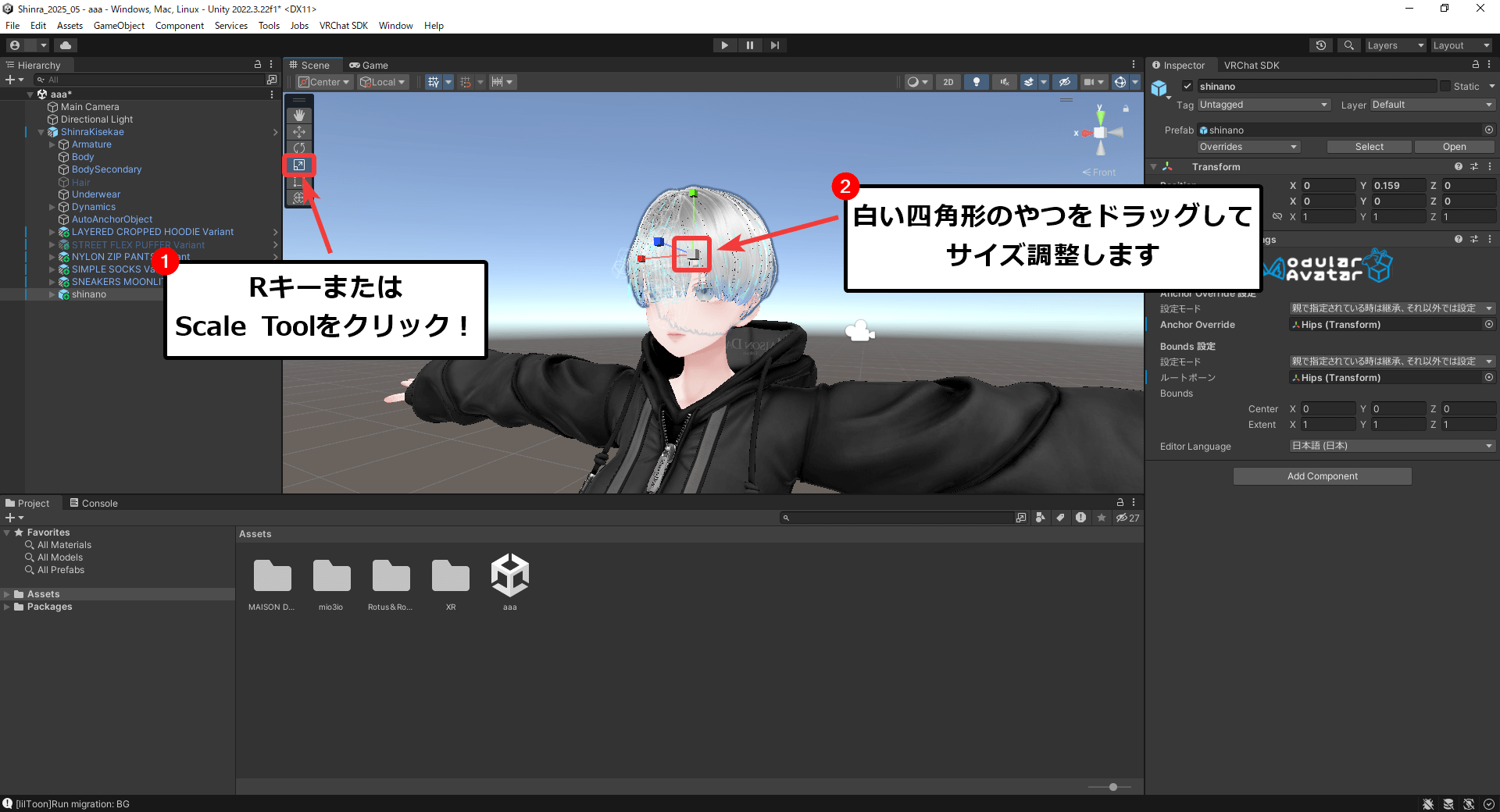Switch to the VRChat SDK inspector tab
This screenshot has width=1500, height=812.
click(x=1251, y=65)
